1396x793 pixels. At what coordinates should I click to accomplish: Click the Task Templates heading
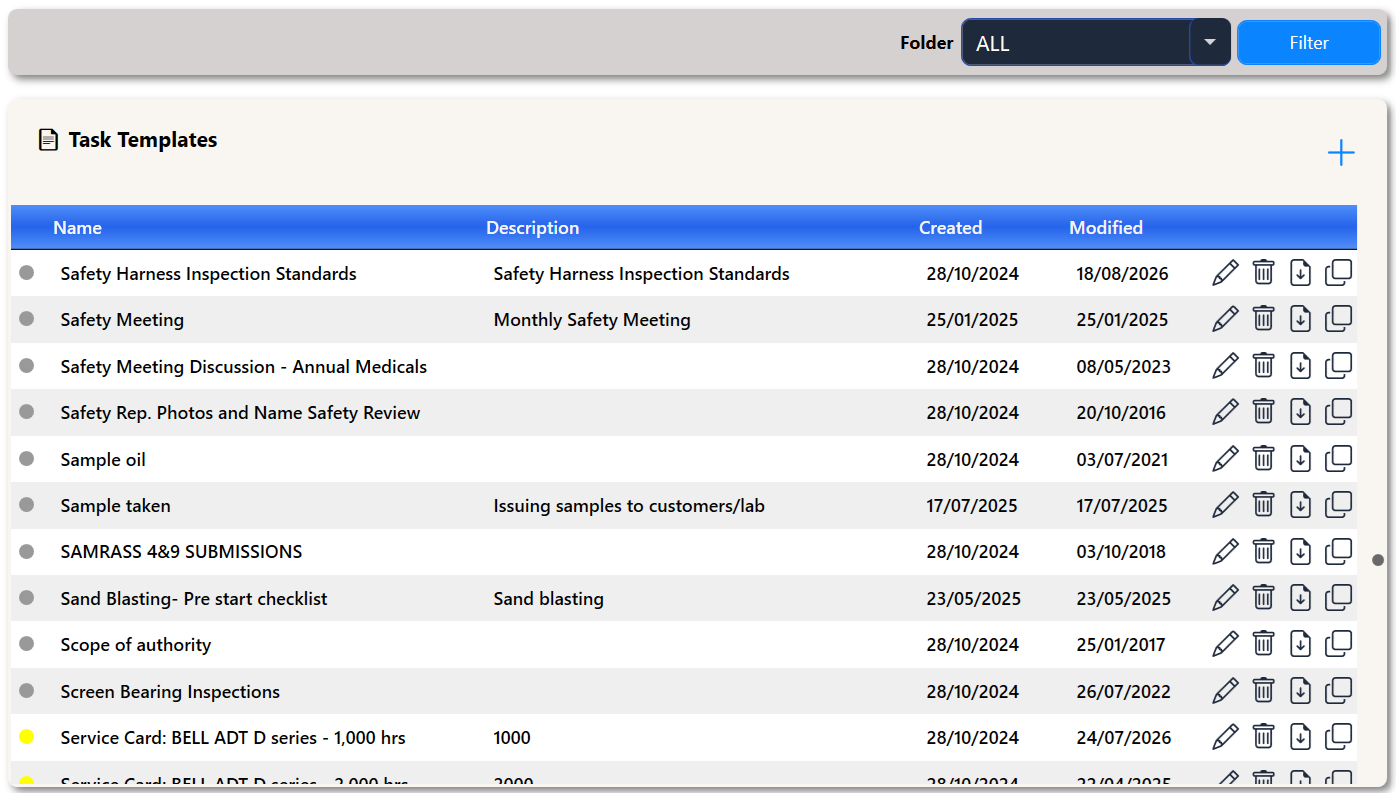pyautogui.click(x=143, y=140)
